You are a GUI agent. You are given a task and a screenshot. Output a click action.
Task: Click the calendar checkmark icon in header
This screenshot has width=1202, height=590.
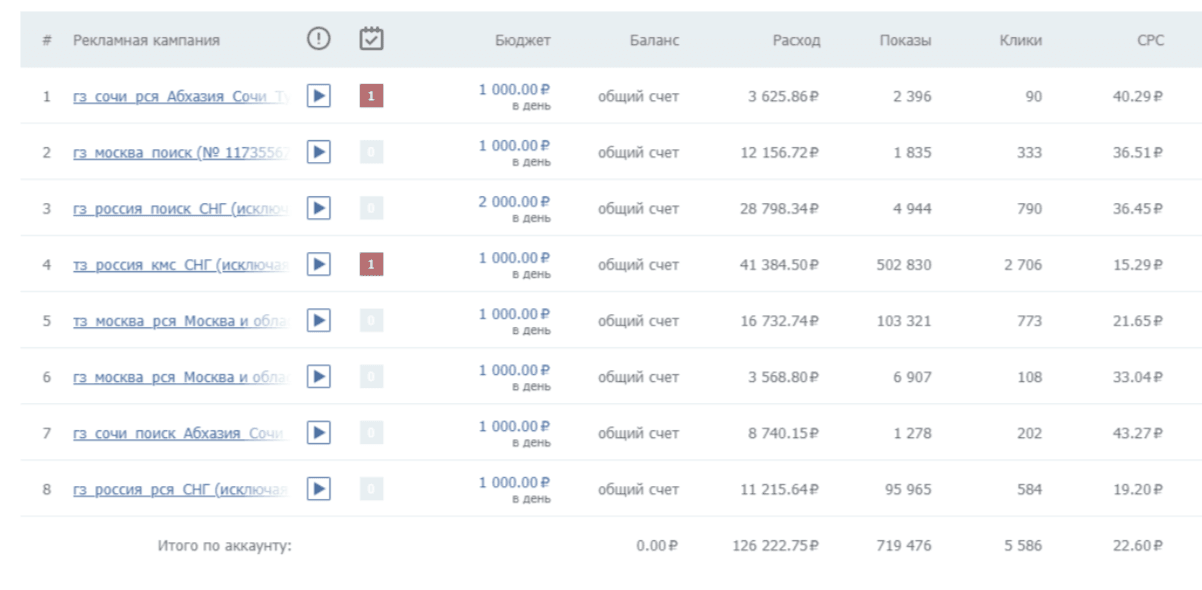click(371, 40)
